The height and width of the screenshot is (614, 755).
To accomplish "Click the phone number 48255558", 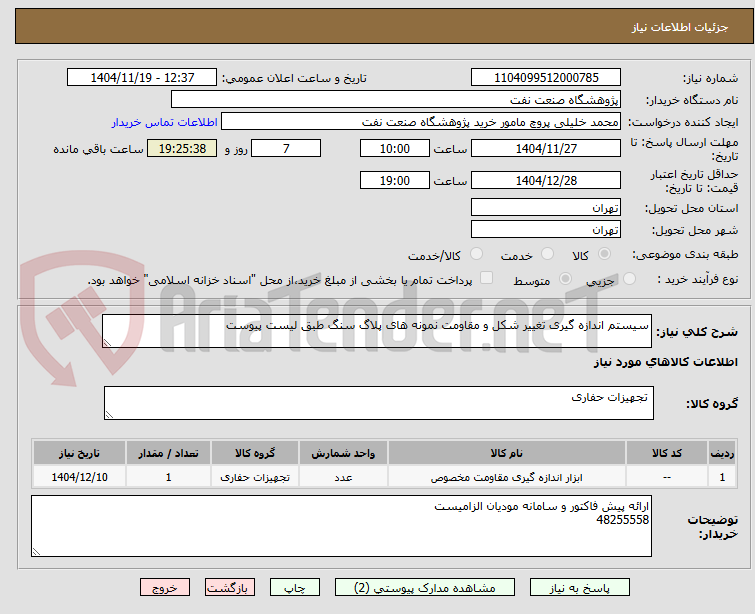I will pos(622,520).
